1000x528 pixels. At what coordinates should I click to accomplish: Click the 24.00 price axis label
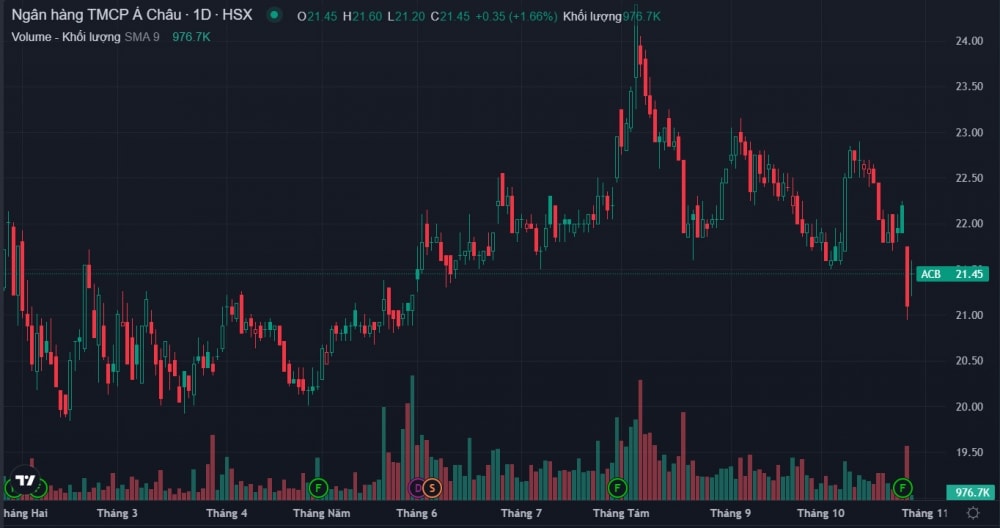[x=967, y=41]
